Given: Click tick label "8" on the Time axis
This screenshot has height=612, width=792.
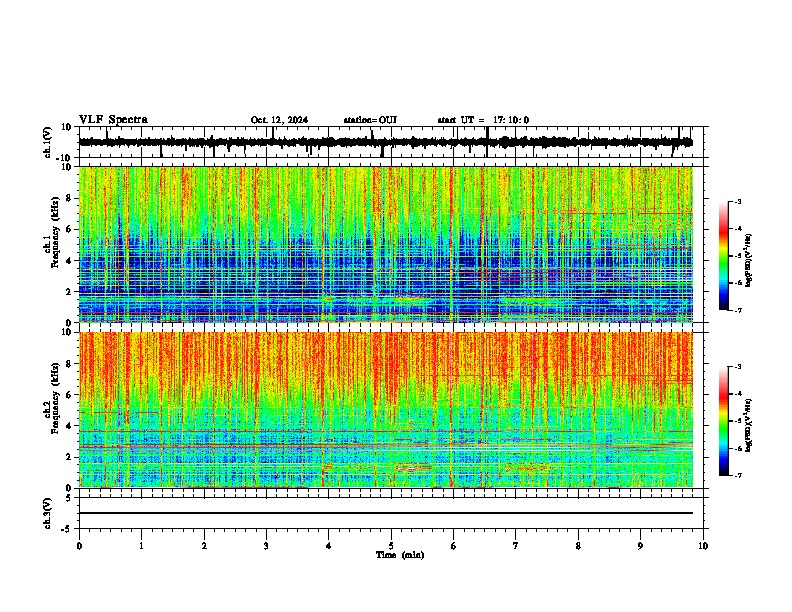Looking at the screenshot, I should [578, 546].
